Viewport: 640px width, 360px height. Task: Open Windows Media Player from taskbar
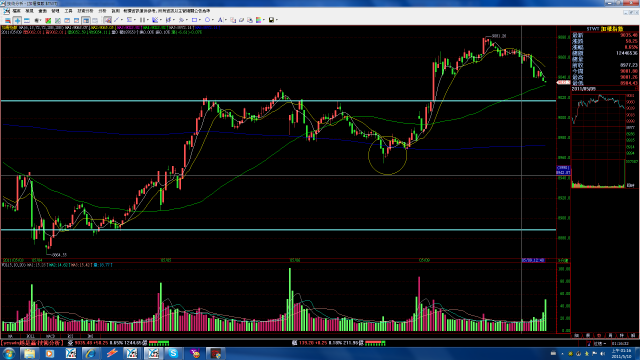pos(49,353)
